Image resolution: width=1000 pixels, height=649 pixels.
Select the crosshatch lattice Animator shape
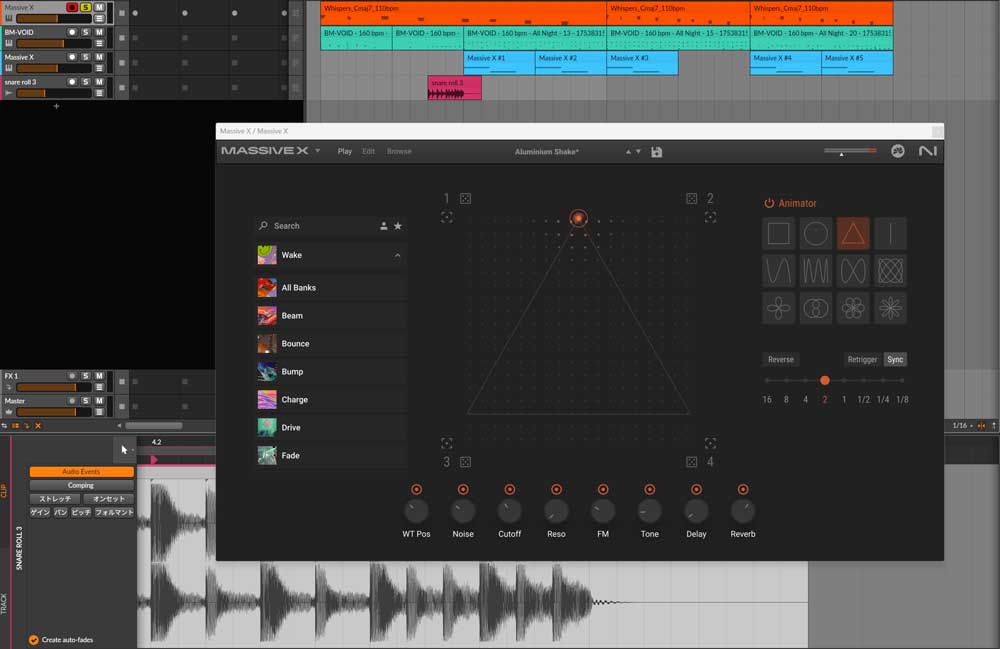click(x=890, y=271)
